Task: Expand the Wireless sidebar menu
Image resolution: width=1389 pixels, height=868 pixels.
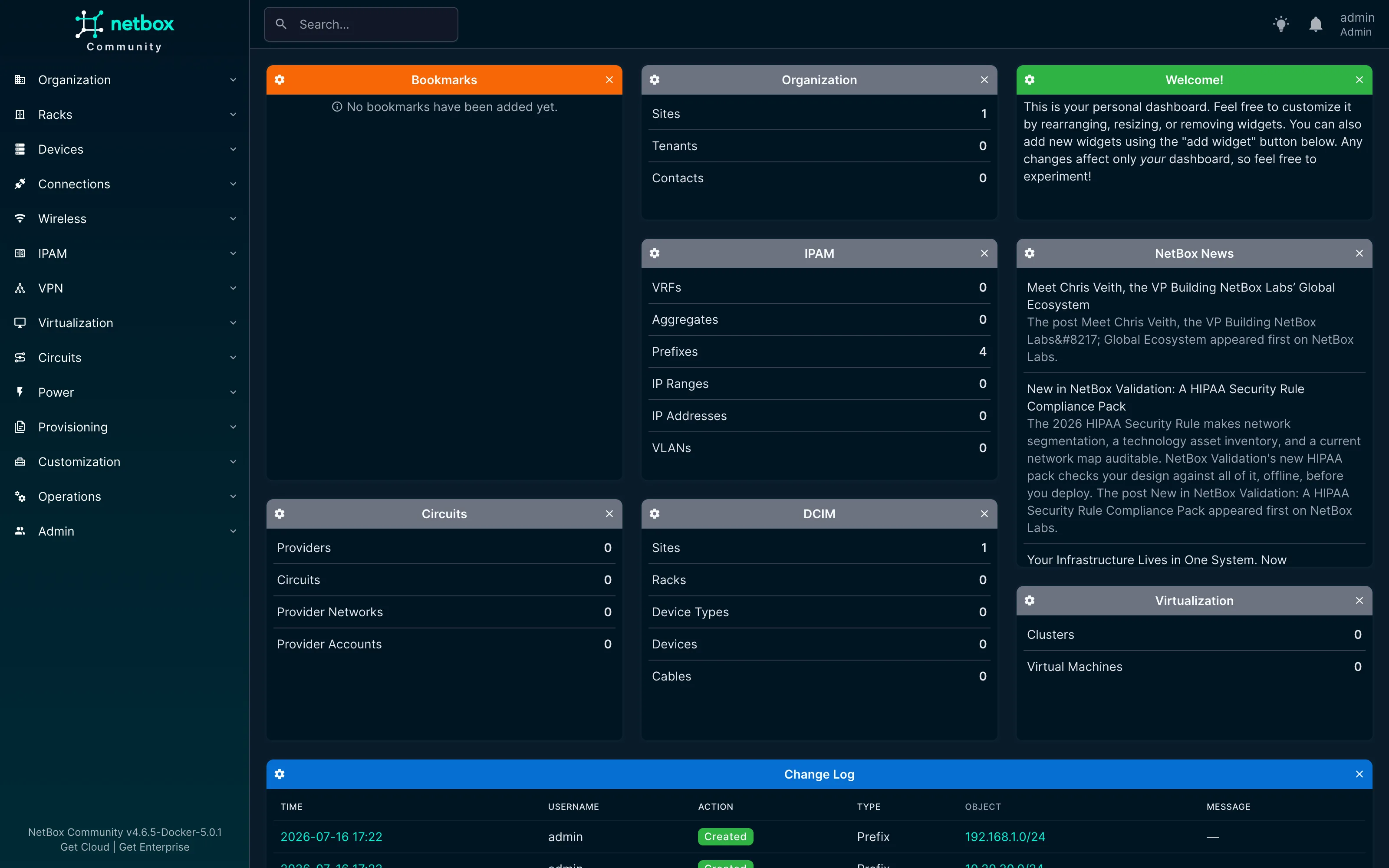Action: (x=125, y=219)
